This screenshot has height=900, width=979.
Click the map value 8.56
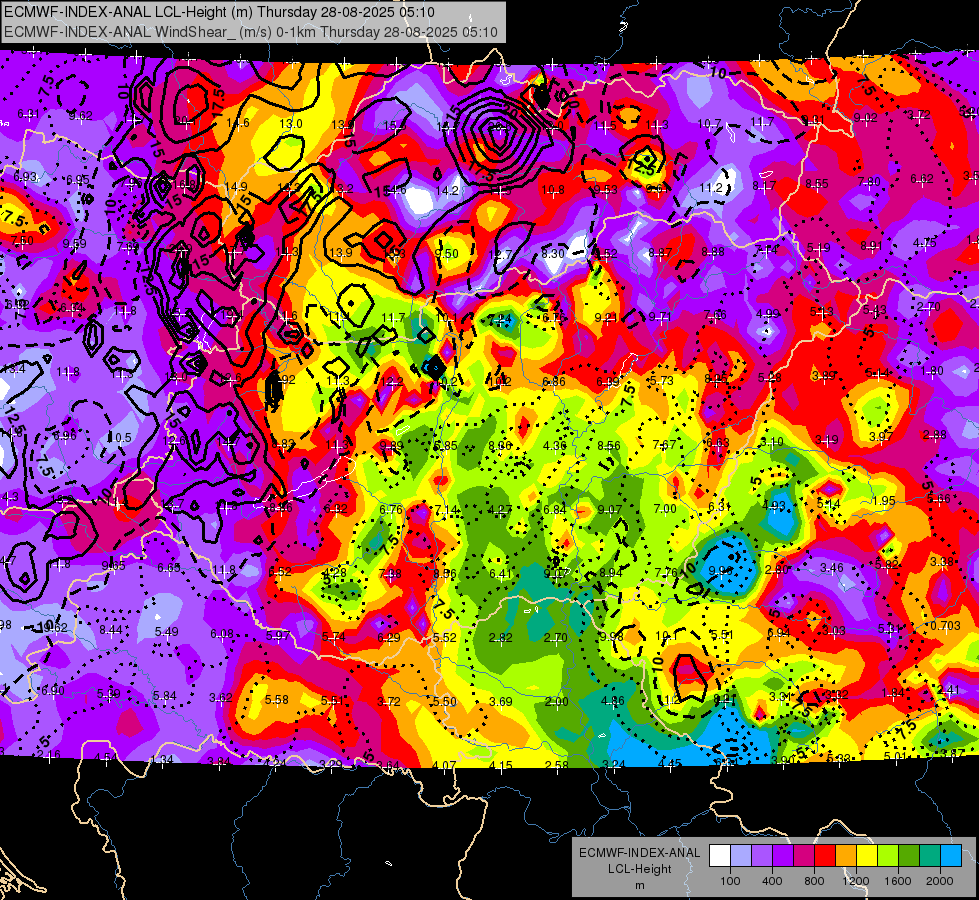coord(609,445)
